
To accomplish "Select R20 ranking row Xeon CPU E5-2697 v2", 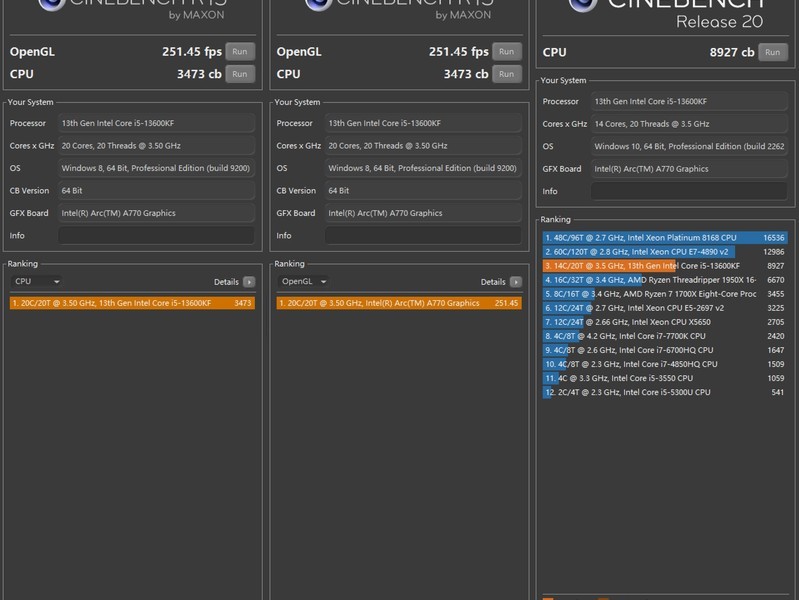I will 665,308.
